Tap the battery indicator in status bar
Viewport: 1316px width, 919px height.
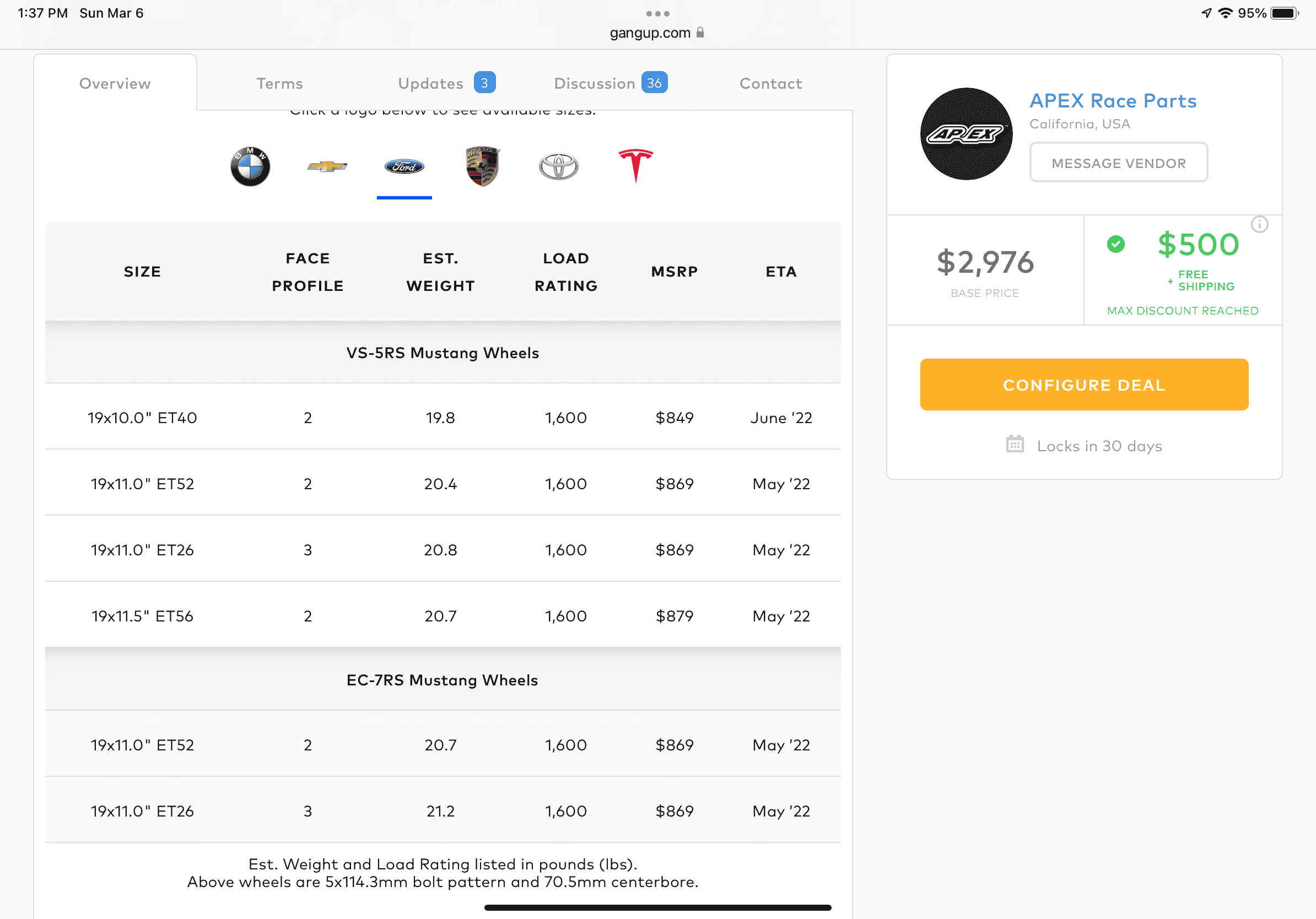point(1285,13)
